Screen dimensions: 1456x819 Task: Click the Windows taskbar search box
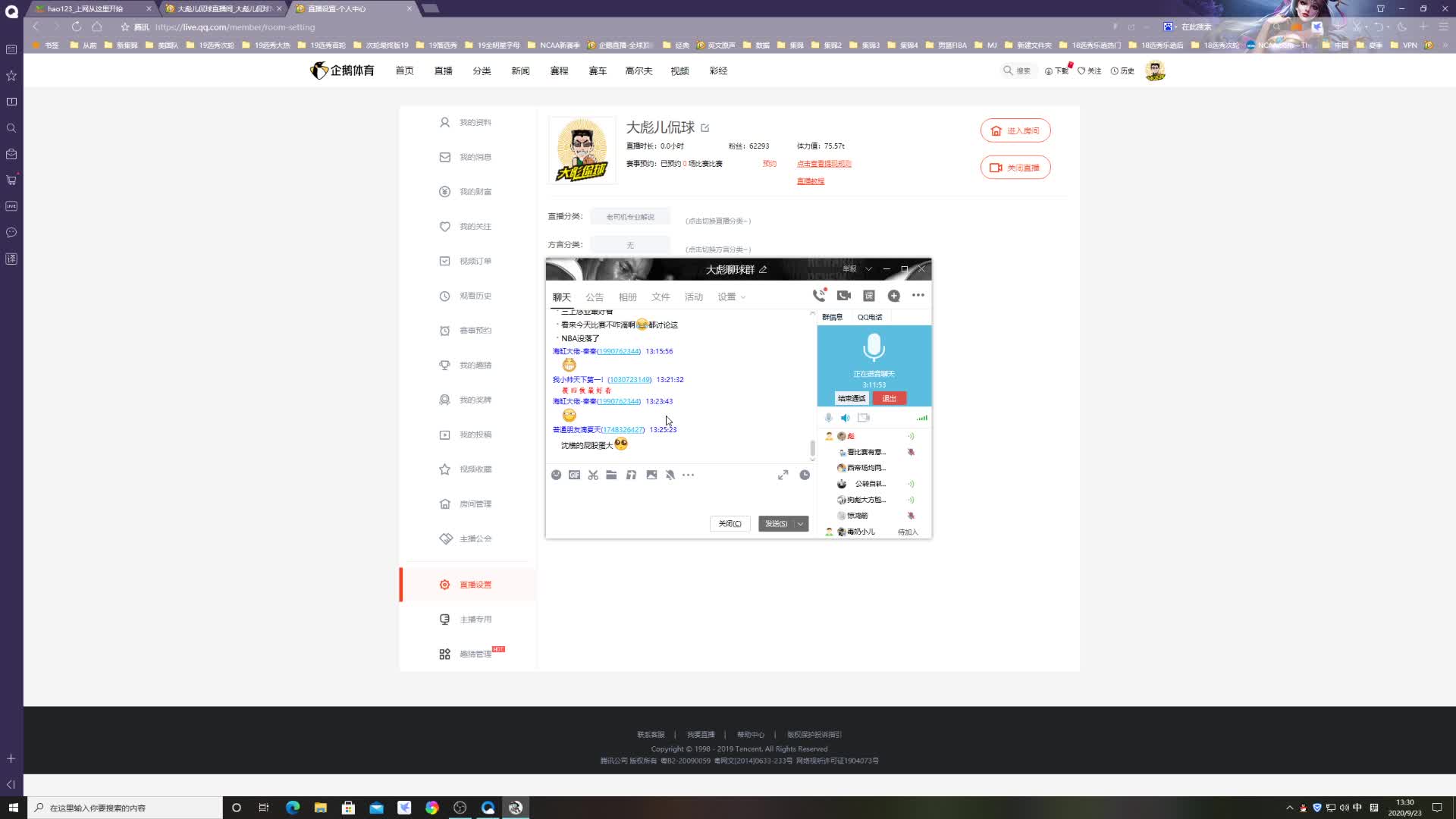pyautogui.click(x=125, y=808)
